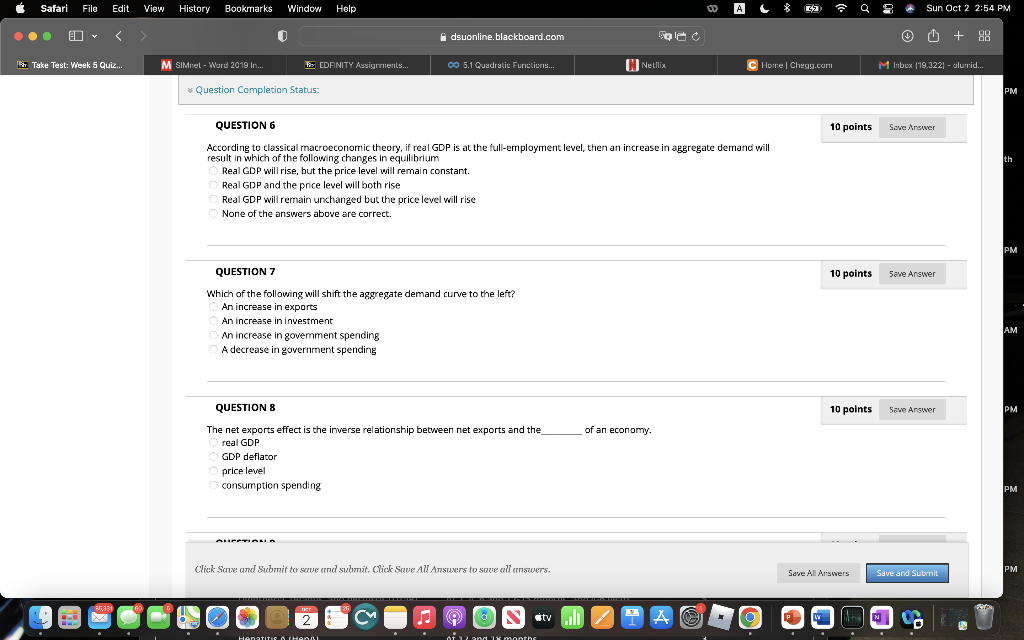Open Calendar app in the dock

306,616
